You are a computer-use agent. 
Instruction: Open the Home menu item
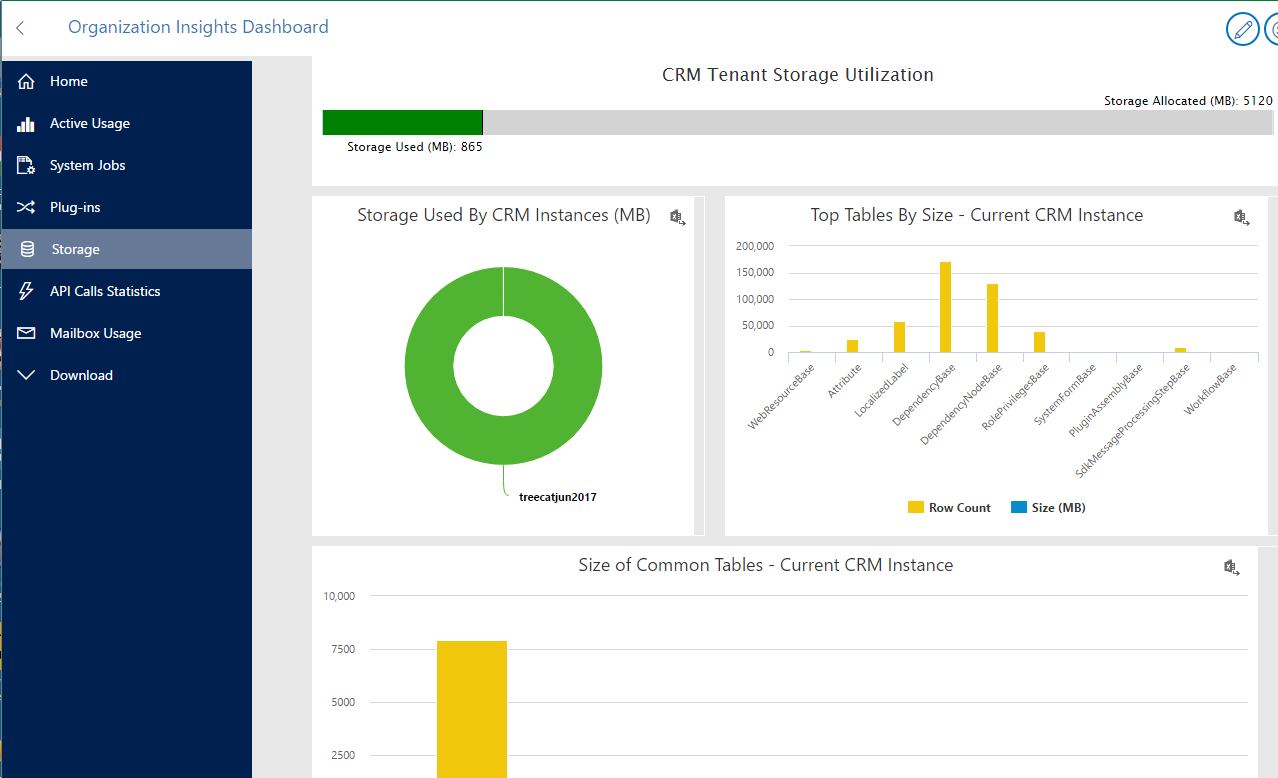(126, 81)
